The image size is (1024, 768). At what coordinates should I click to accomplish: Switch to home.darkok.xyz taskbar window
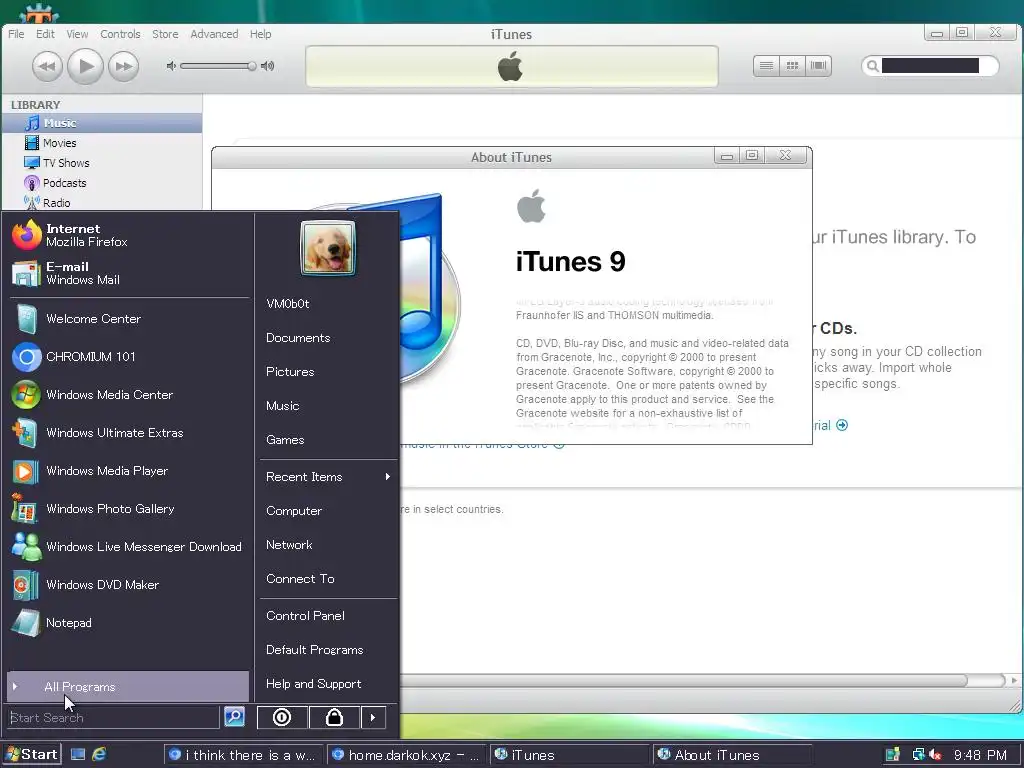(x=406, y=755)
